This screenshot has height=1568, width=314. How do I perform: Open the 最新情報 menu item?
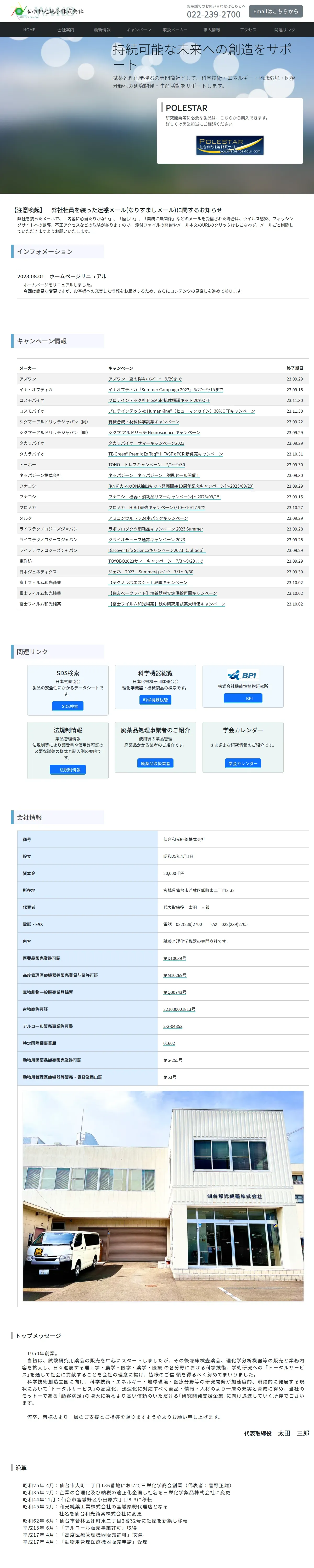102,30
